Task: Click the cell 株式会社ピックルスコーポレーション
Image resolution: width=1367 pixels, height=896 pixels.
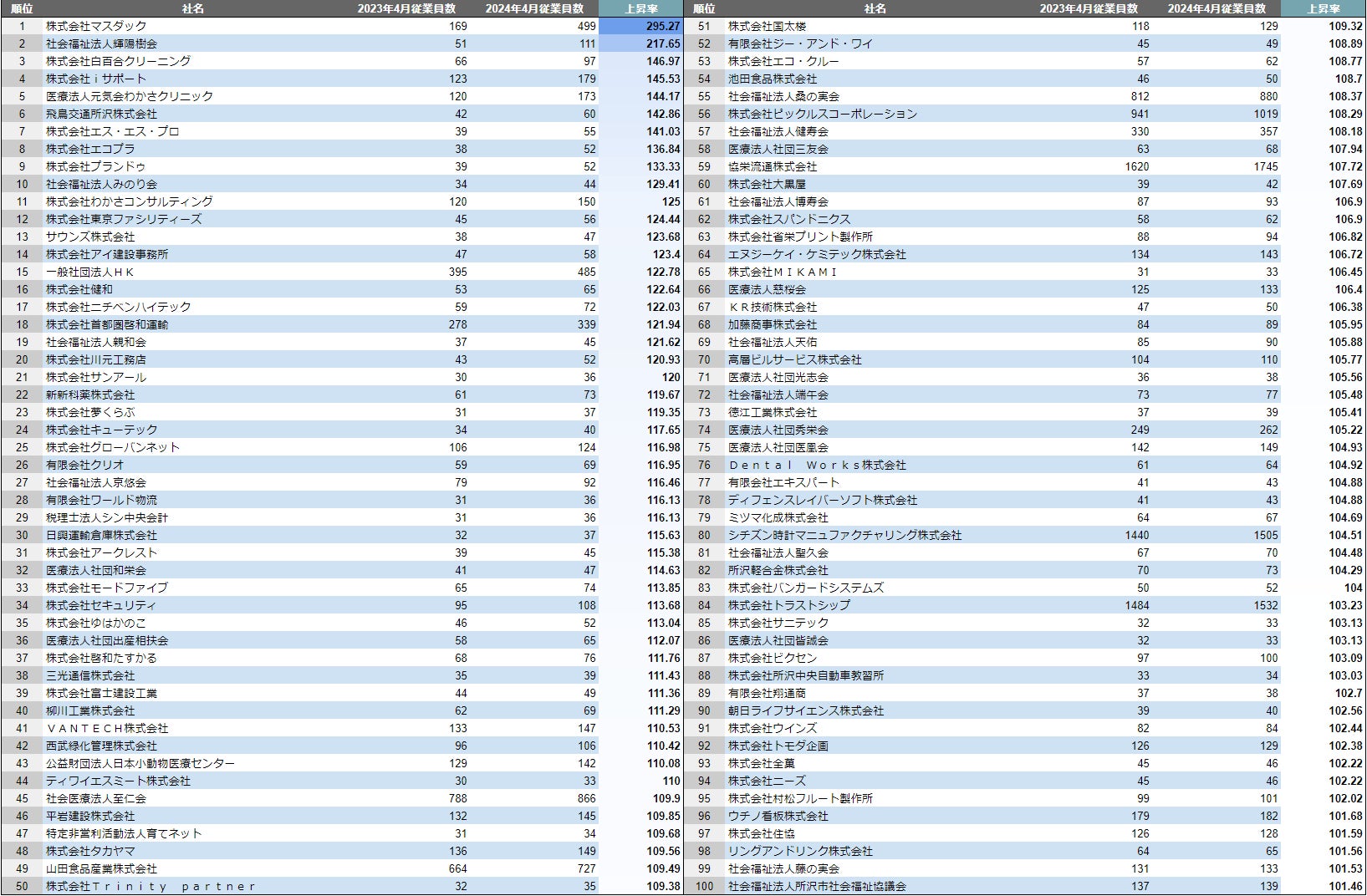Action: point(823,114)
